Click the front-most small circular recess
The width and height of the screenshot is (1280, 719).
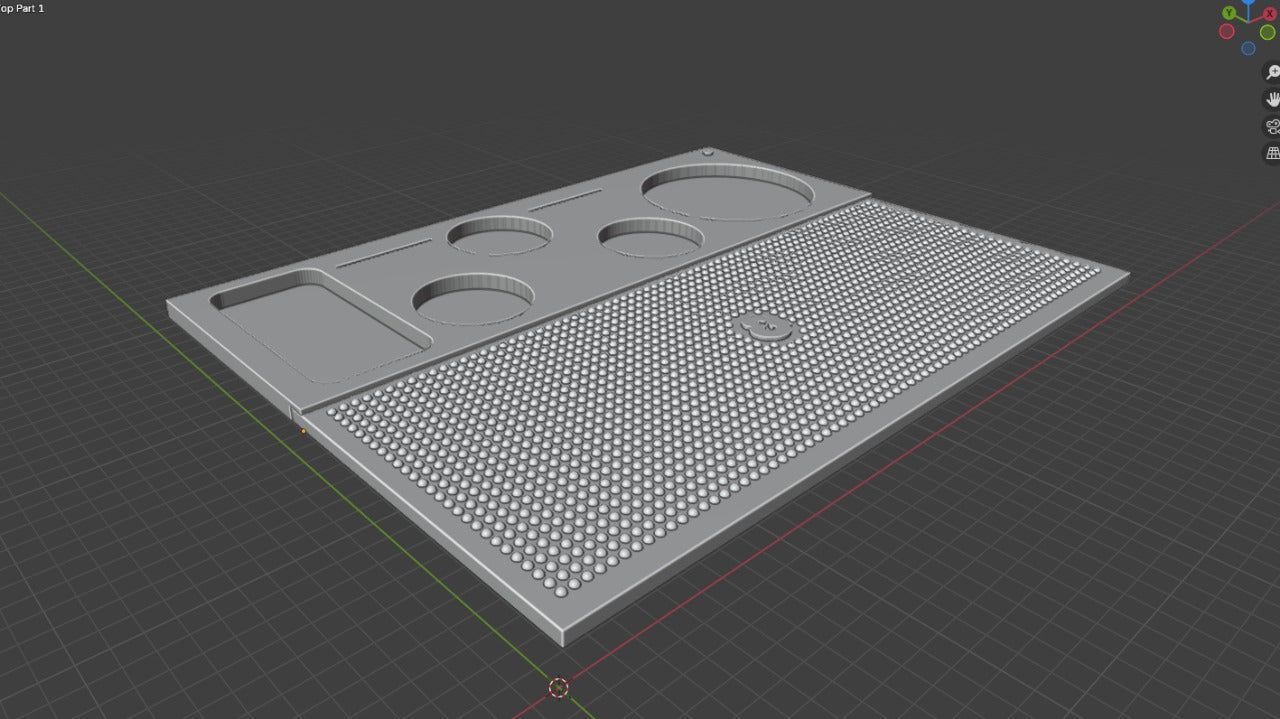(x=473, y=299)
